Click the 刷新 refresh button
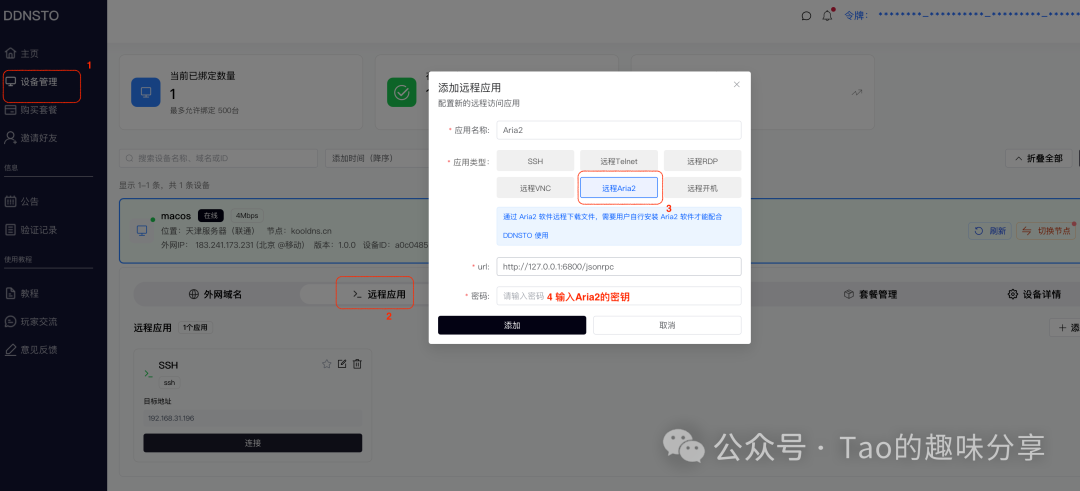The width and height of the screenshot is (1080, 491). pyautogui.click(x=990, y=231)
